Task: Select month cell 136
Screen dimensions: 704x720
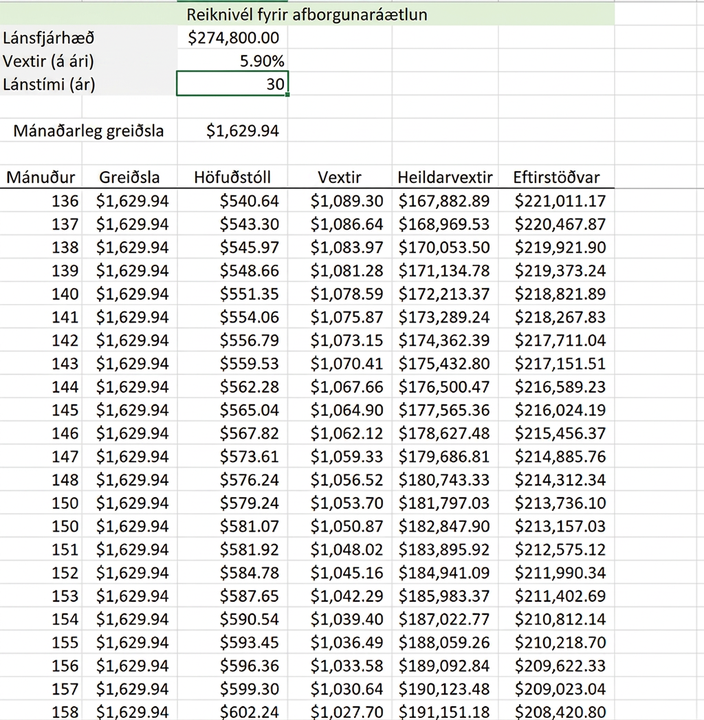Action: coord(41,201)
